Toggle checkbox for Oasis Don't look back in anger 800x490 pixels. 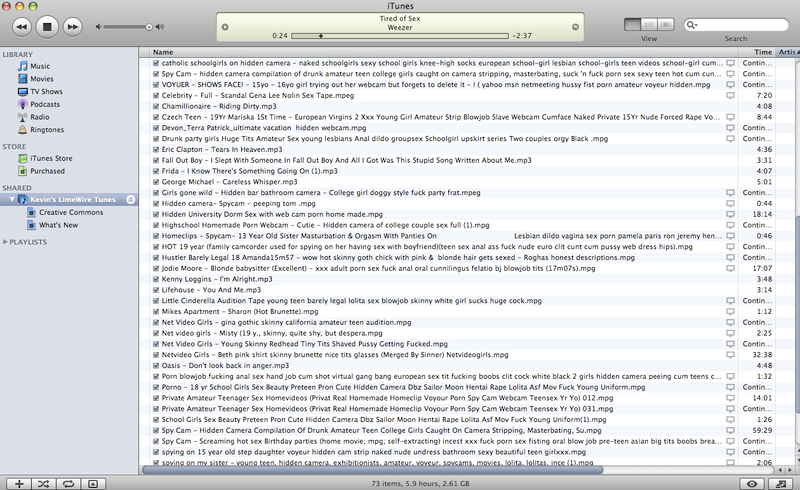pyautogui.click(x=156, y=365)
